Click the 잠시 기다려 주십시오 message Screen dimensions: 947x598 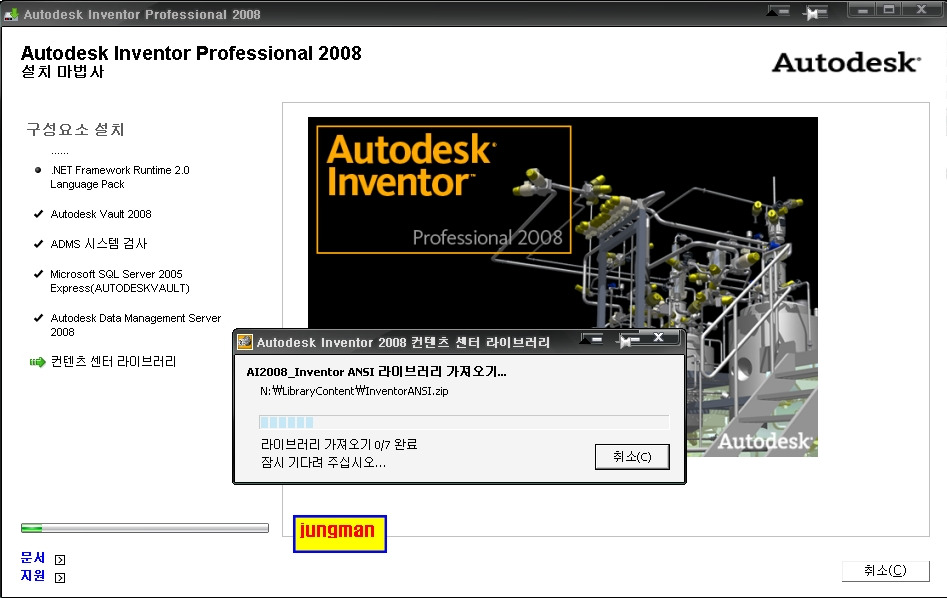pos(323,463)
